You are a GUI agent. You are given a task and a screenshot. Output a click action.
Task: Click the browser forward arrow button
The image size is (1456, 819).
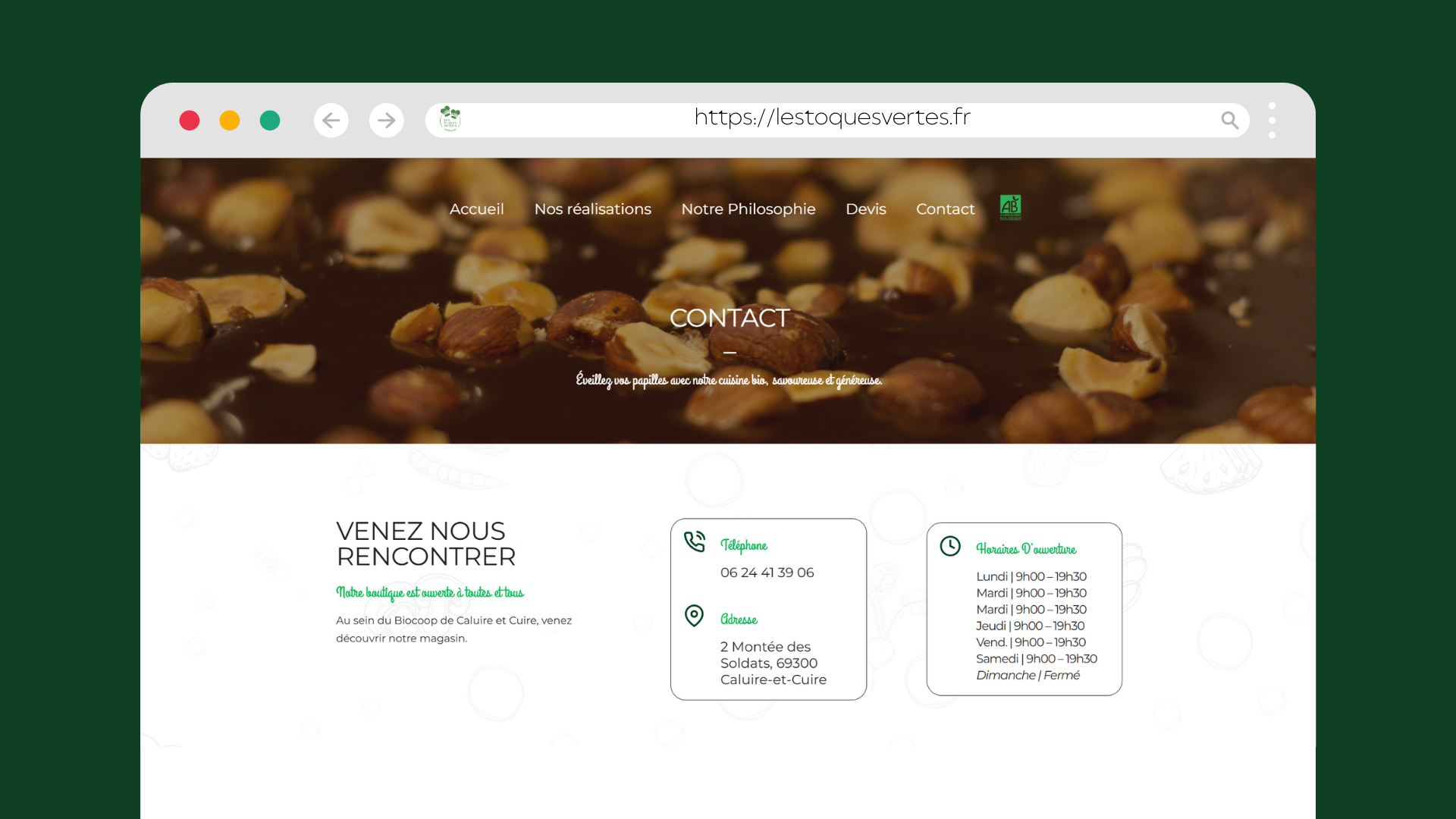(x=387, y=121)
